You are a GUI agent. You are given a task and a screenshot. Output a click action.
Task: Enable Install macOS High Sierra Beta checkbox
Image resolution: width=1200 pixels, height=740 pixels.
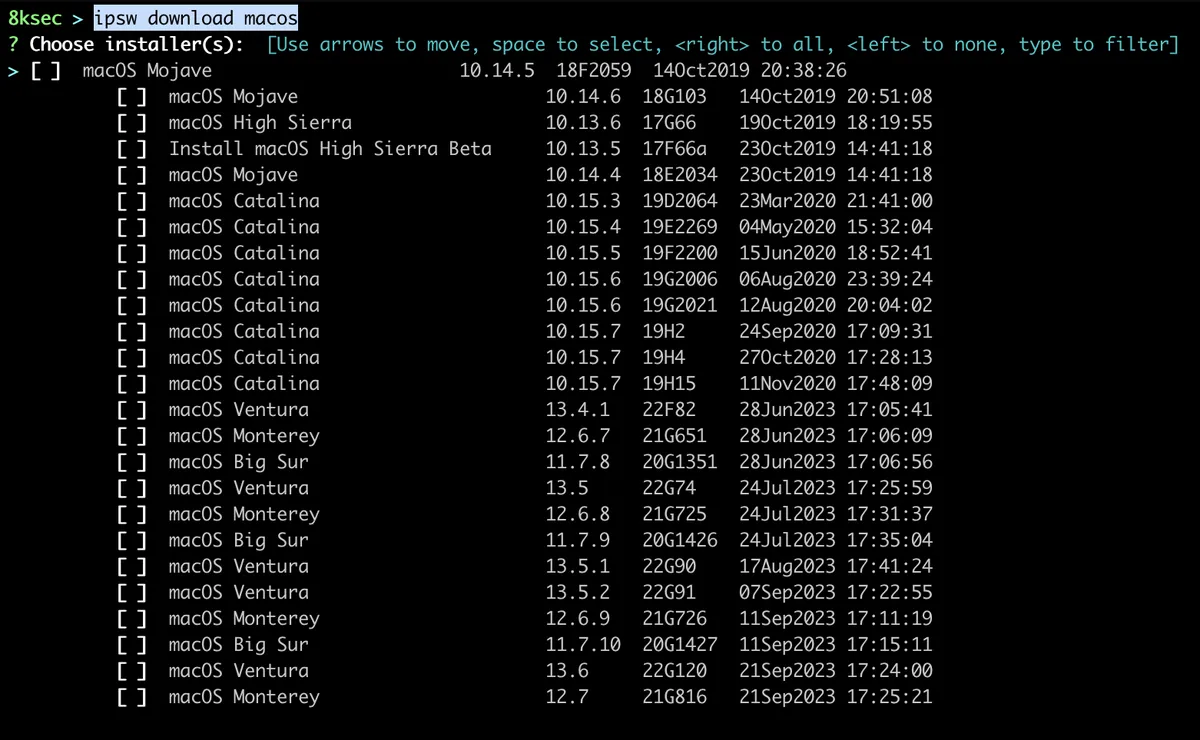133,149
